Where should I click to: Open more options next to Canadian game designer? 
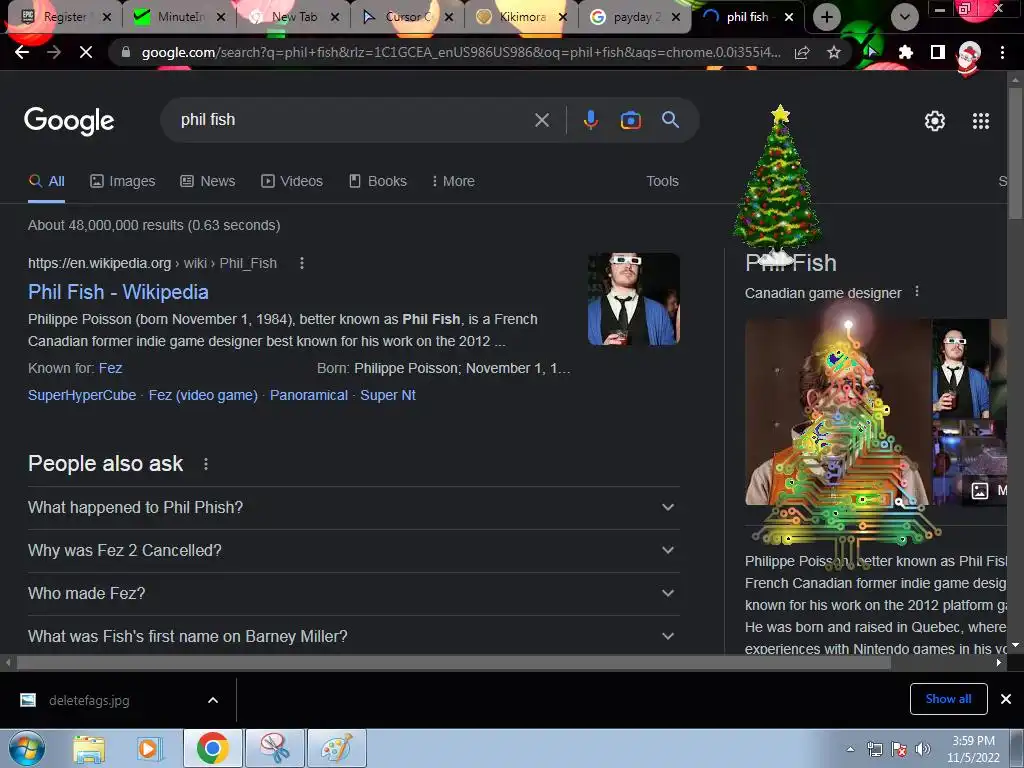tap(917, 291)
